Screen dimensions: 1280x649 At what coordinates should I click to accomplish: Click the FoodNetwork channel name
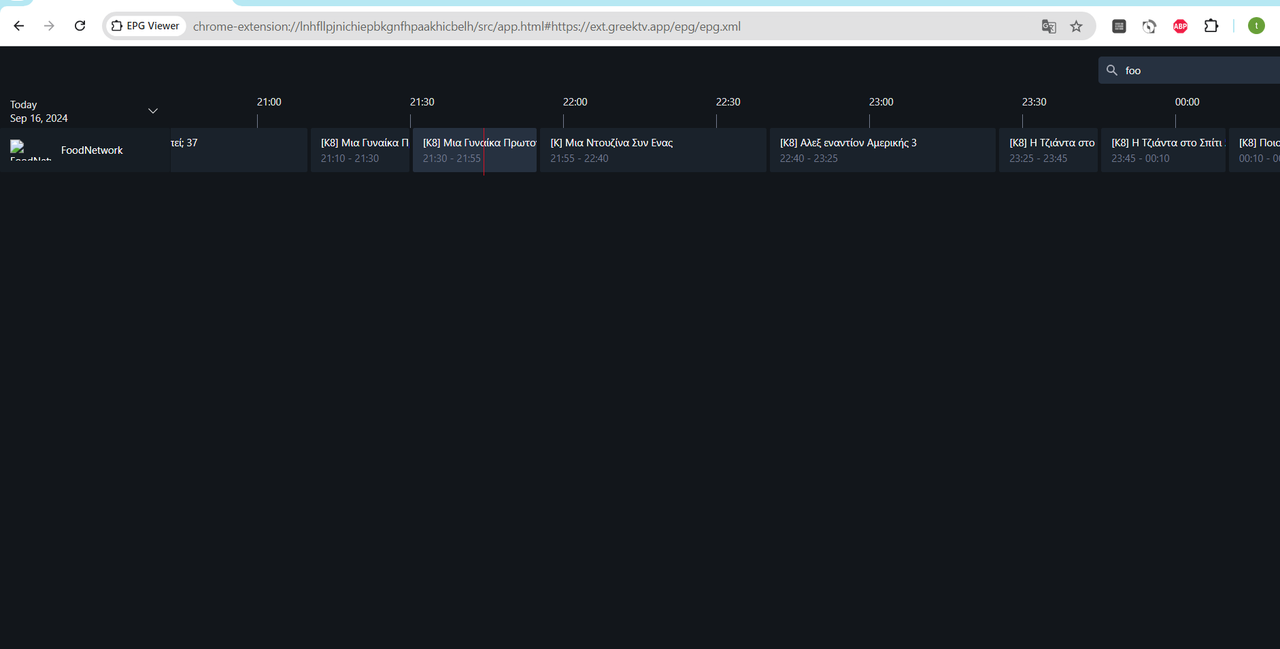point(92,150)
